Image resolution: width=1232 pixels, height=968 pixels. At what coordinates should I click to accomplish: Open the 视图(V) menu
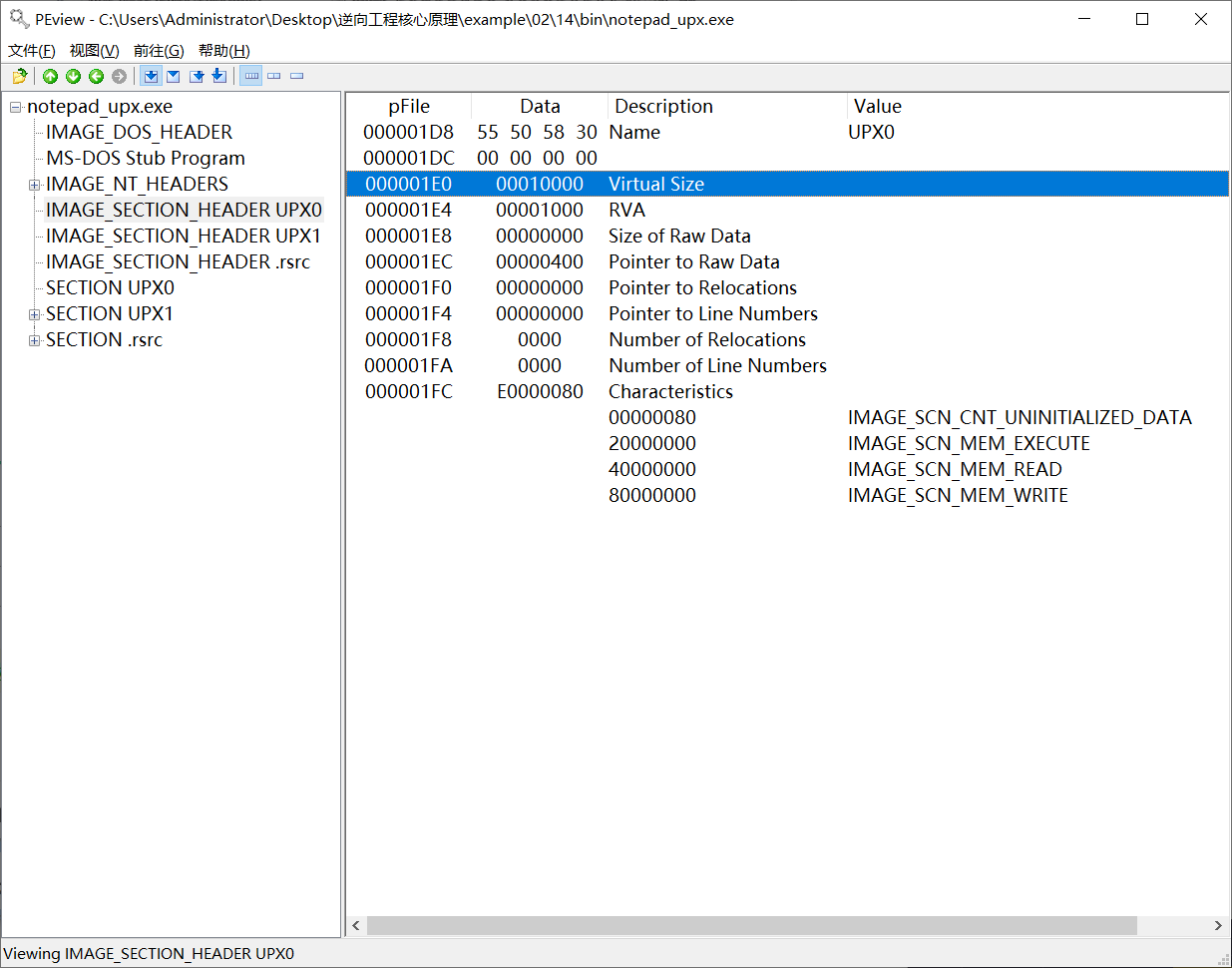coord(94,51)
